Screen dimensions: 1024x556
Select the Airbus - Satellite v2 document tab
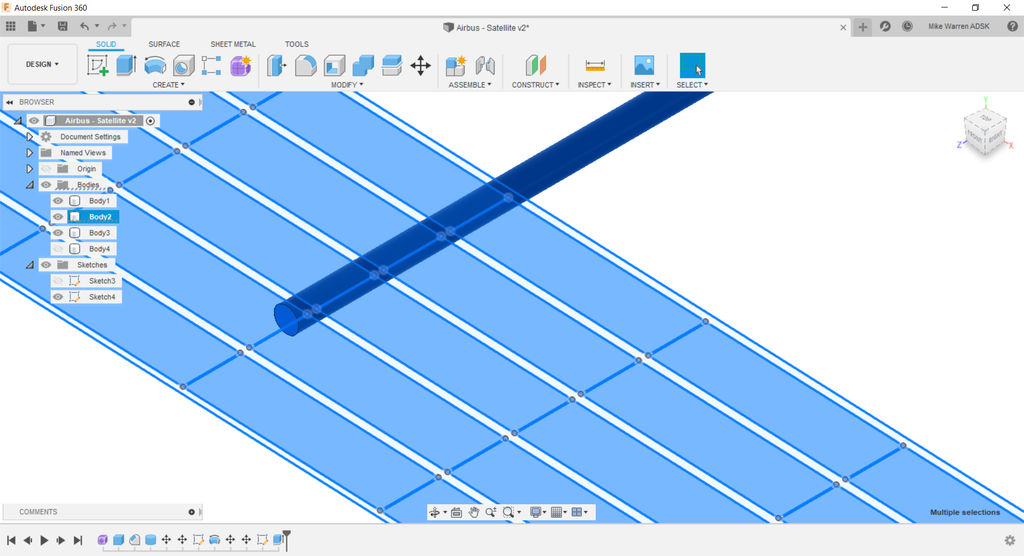point(487,27)
